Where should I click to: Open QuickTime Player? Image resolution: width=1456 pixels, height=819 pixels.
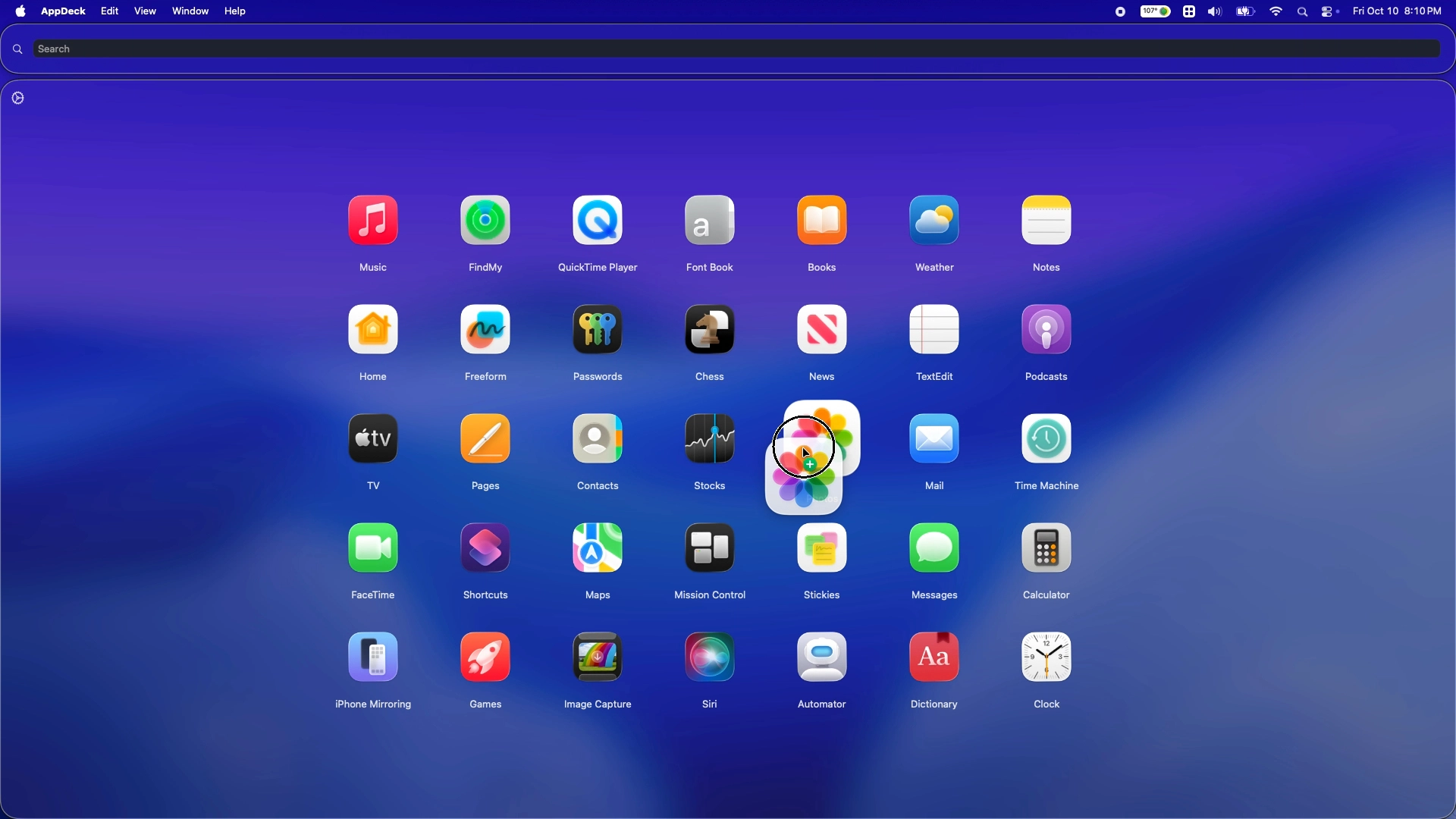pos(598,221)
